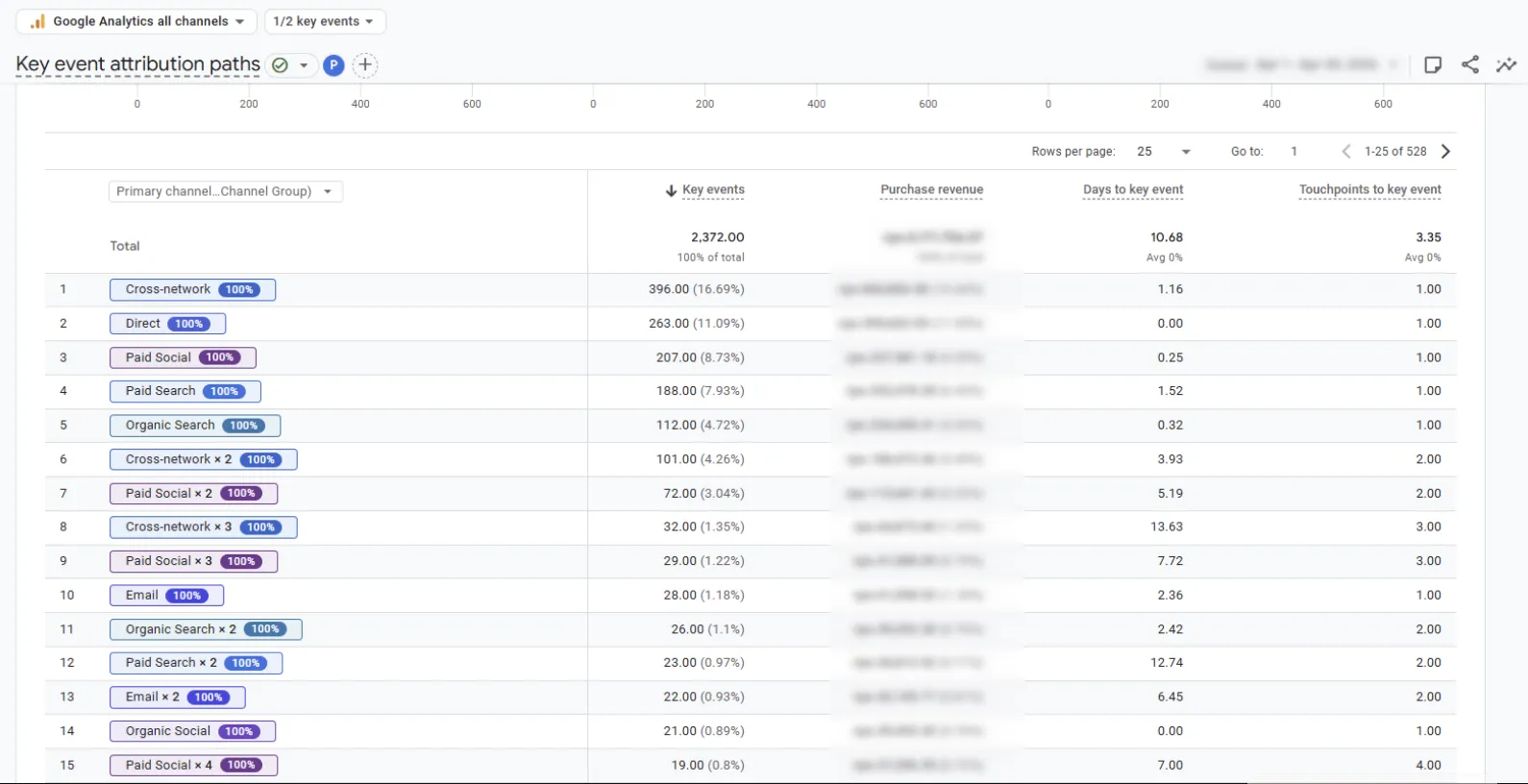Screen dimensions: 1528x784
Task: Open the customize report note icon
Action: pyautogui.click(x=1433, y=64)
